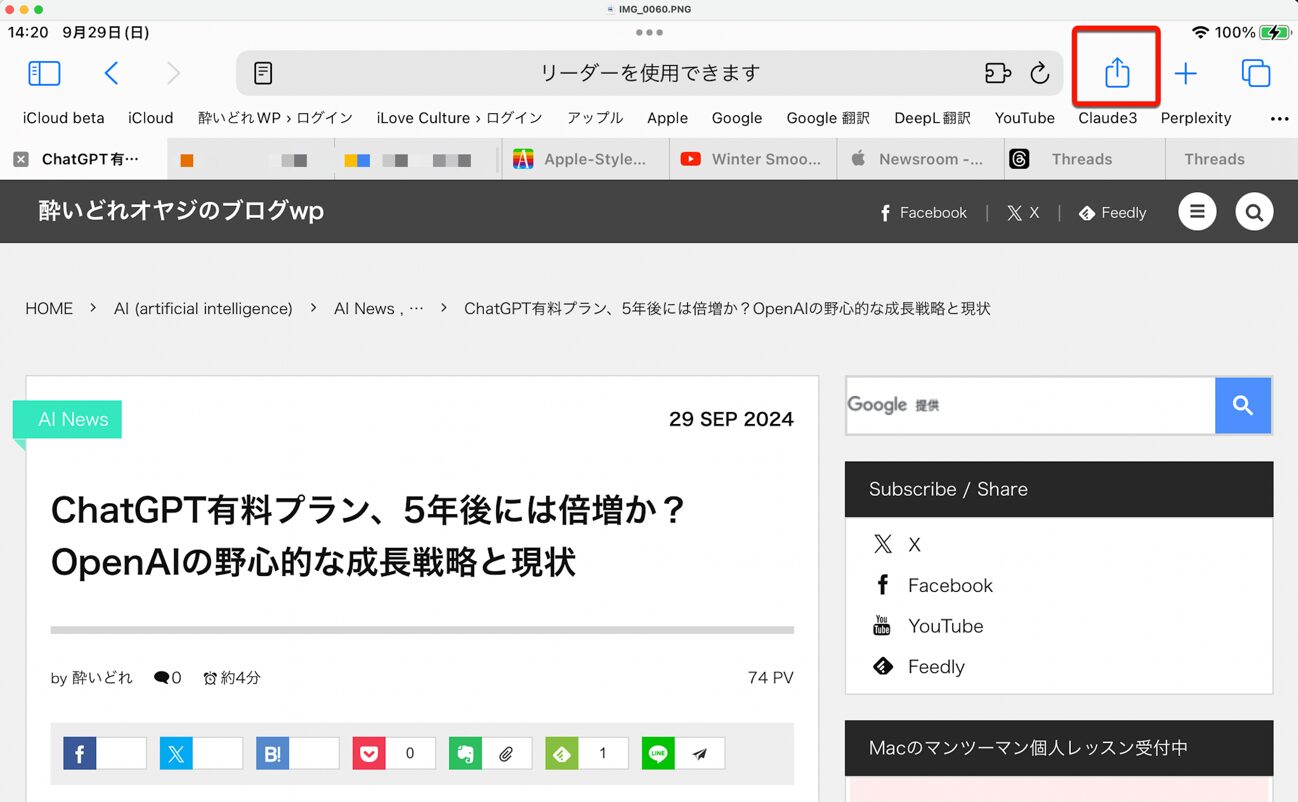Open X link in site header
Viewport: 1298px width, 802px height.
tap(1023, 213)
